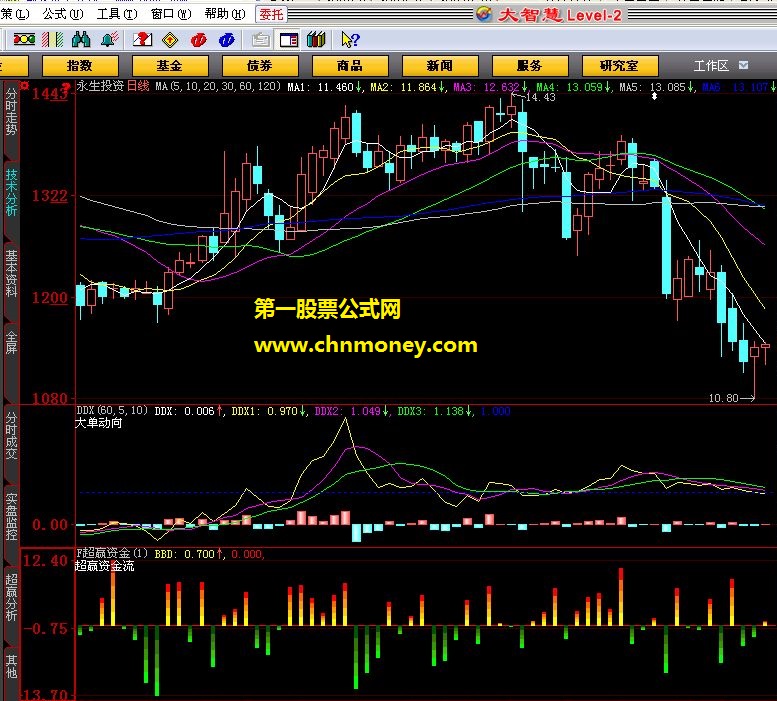Click the 10.80 low price marker
The width and height of the screenshot is (777, 701).
pyautogui.click(x=723, y=398)
